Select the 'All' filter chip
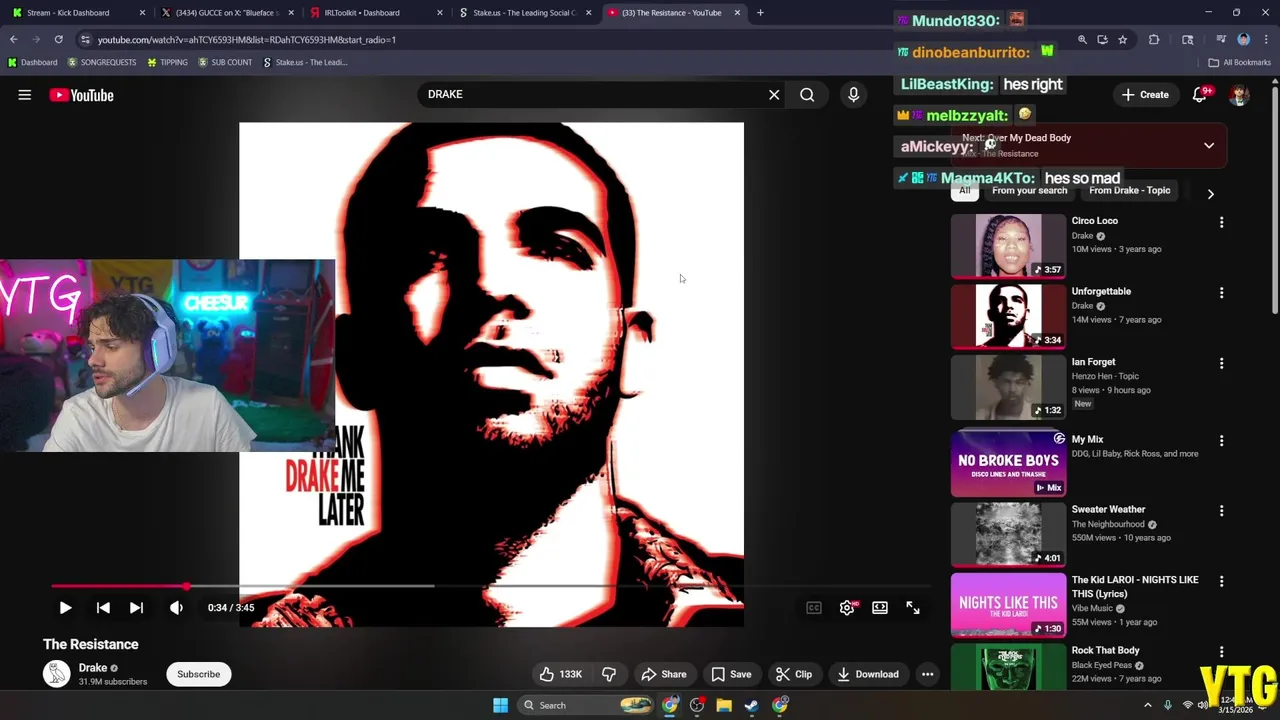This screenshot has width=1280, height=720. 965,190
